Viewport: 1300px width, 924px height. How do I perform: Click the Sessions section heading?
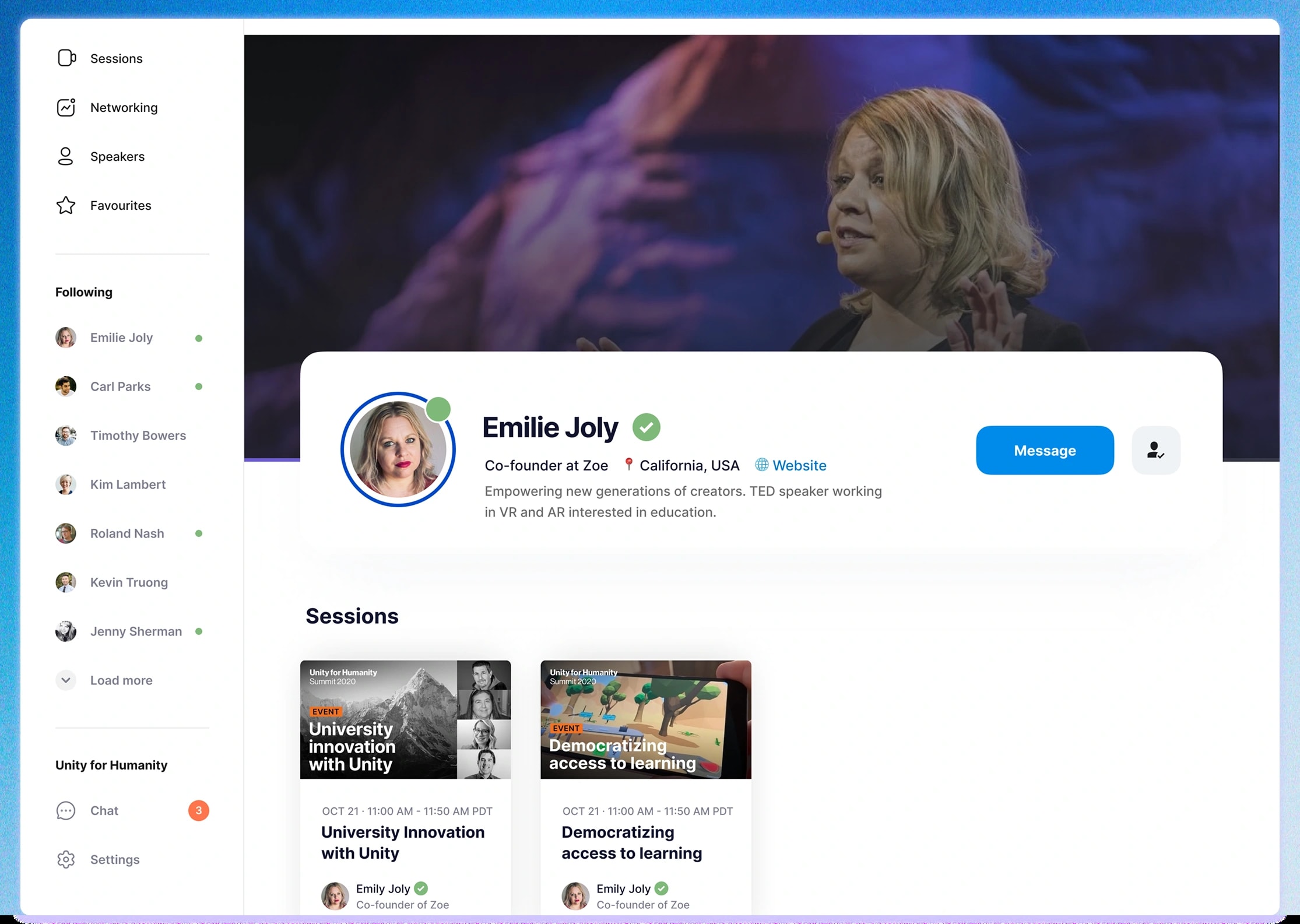[352, 616]
